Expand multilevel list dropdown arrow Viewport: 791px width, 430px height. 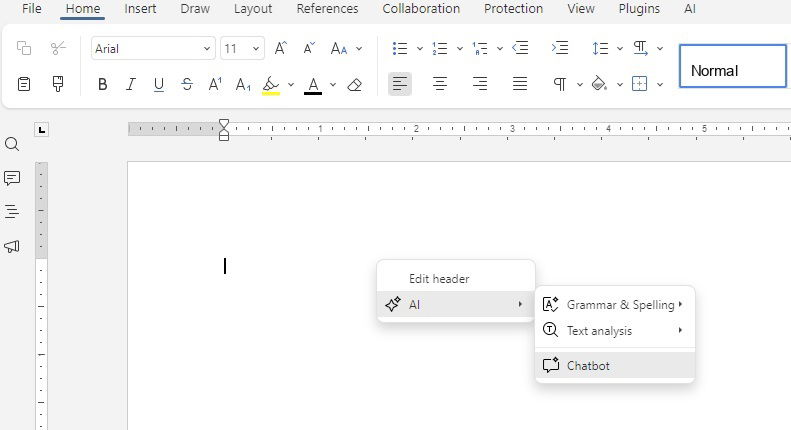pos(499,49)
